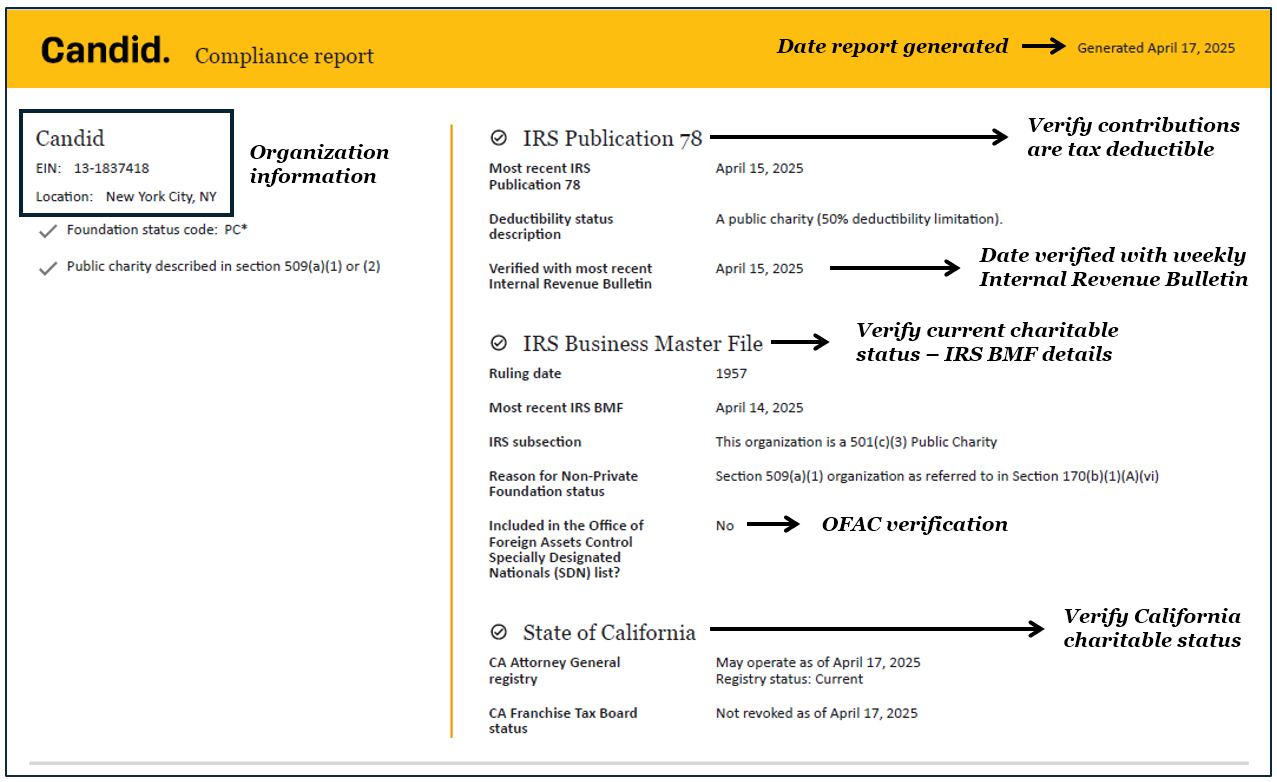
Task: Select the 'CA Franchise Tax Board status' label
Action: tap(563, 721)
